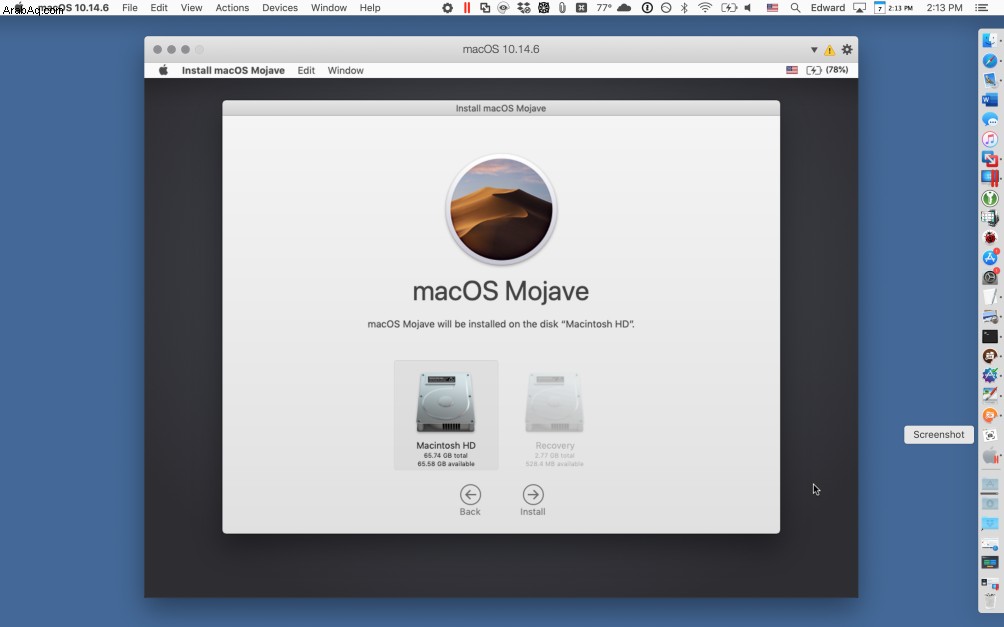Click the host battery charging icon
This screenshot has width=1004, height=627.
pyautogui.click(x=729, y=8)
